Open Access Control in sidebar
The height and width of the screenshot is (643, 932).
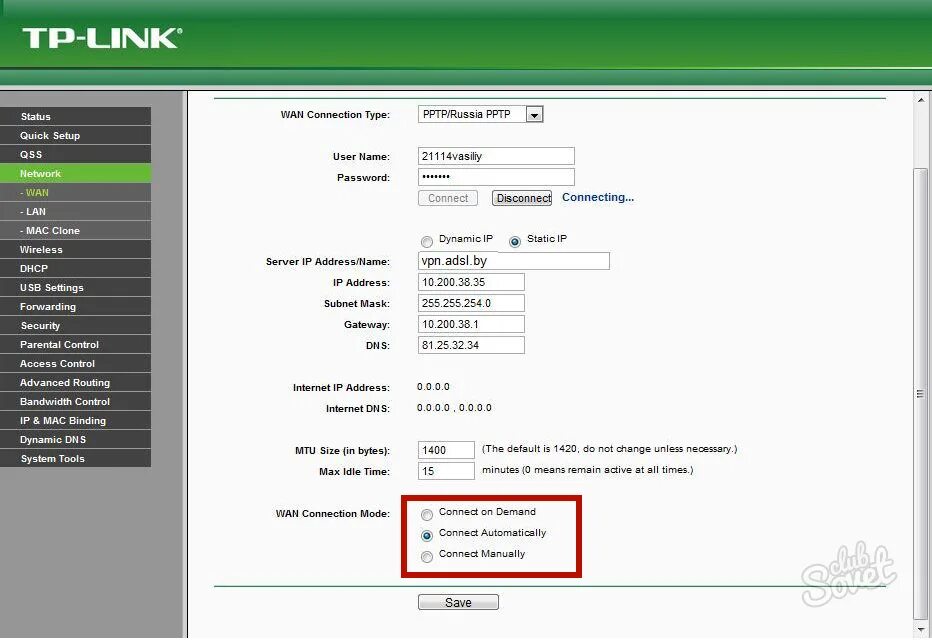tap(75, 364)
